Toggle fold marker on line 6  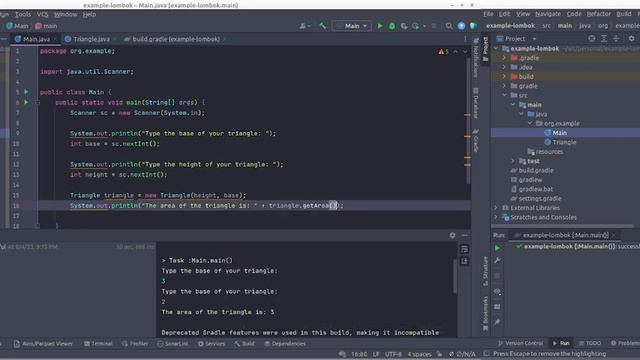click(x=37, y=102)
